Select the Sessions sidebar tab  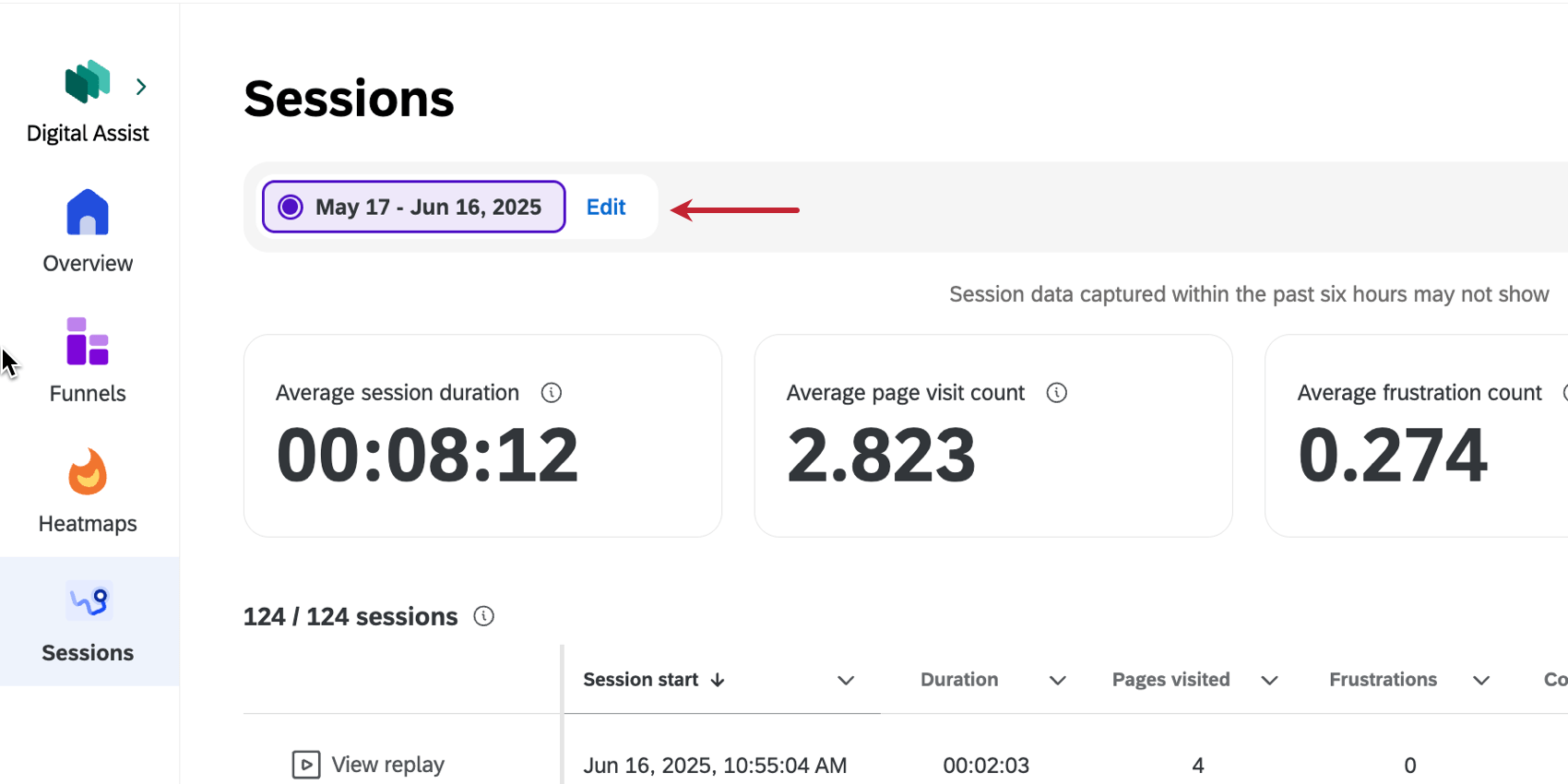click(89, 622)
